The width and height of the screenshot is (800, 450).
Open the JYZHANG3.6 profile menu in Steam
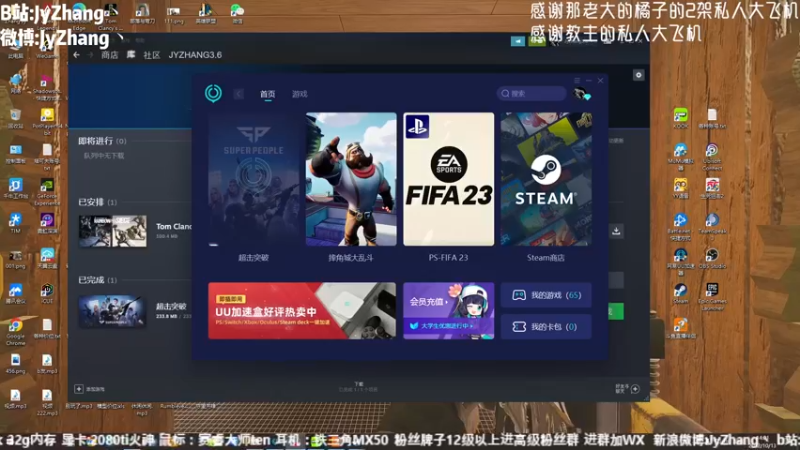(195, 55)
